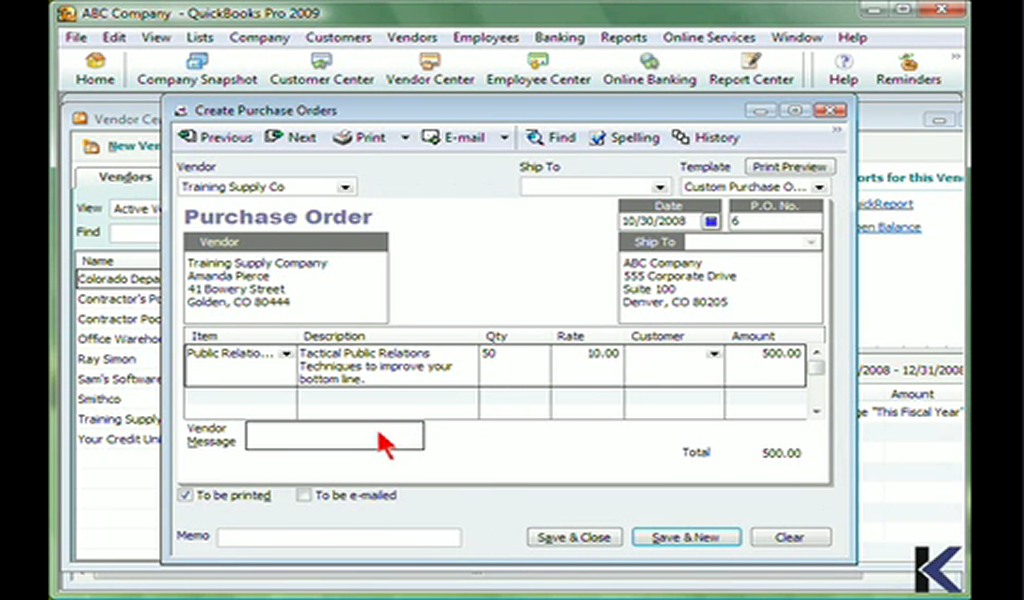Open the Print options dropdown arrow
Screen dimensions: 1024x600
coord(405,138)
